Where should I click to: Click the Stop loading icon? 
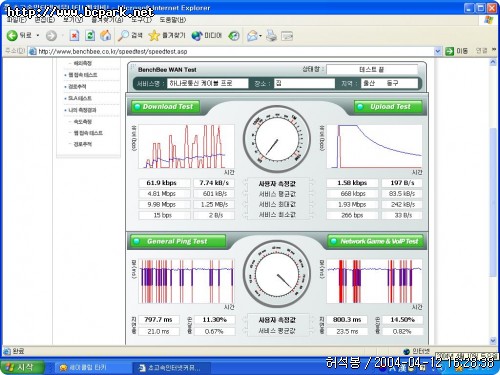74,36
